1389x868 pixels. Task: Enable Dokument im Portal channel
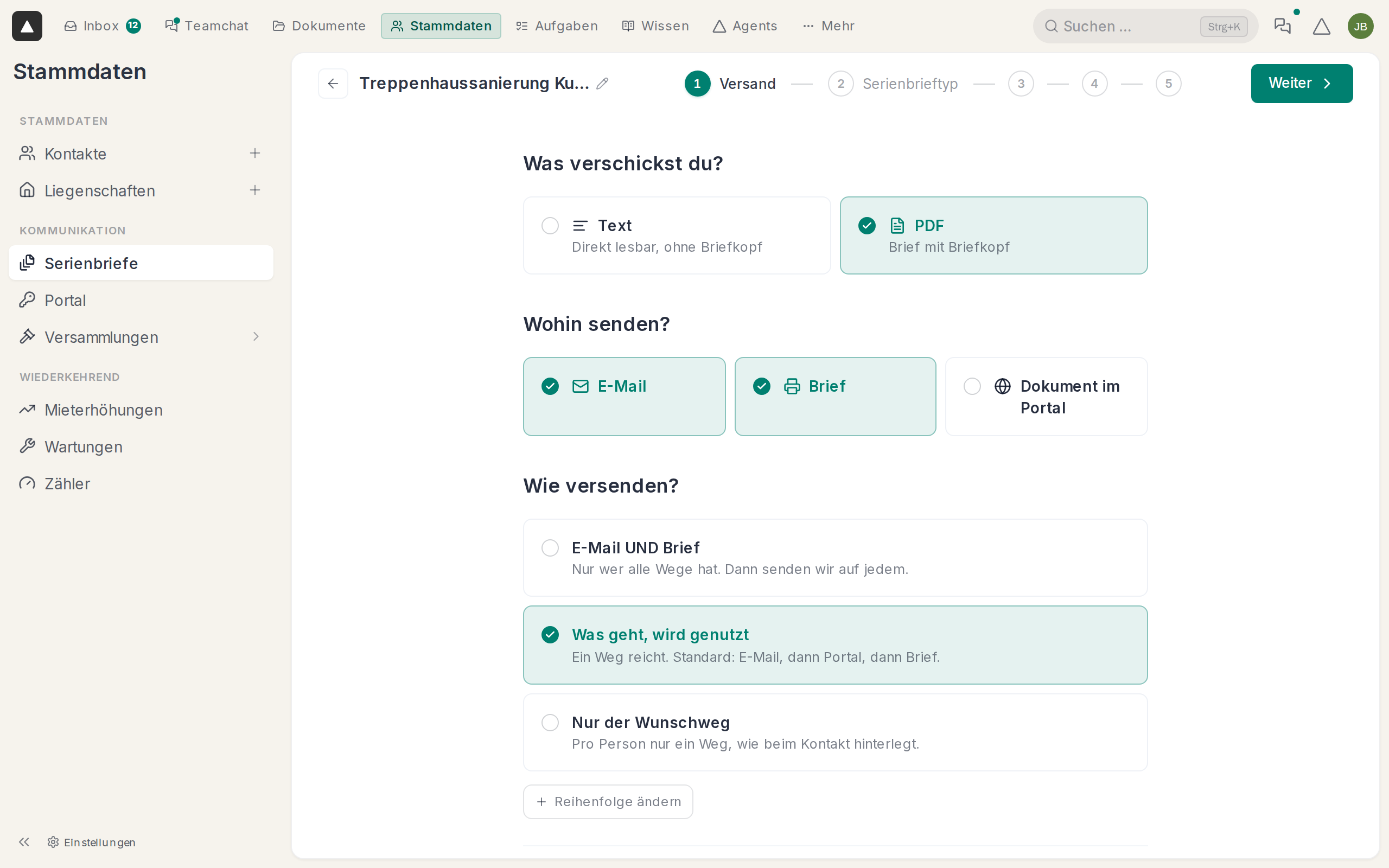1046,396
